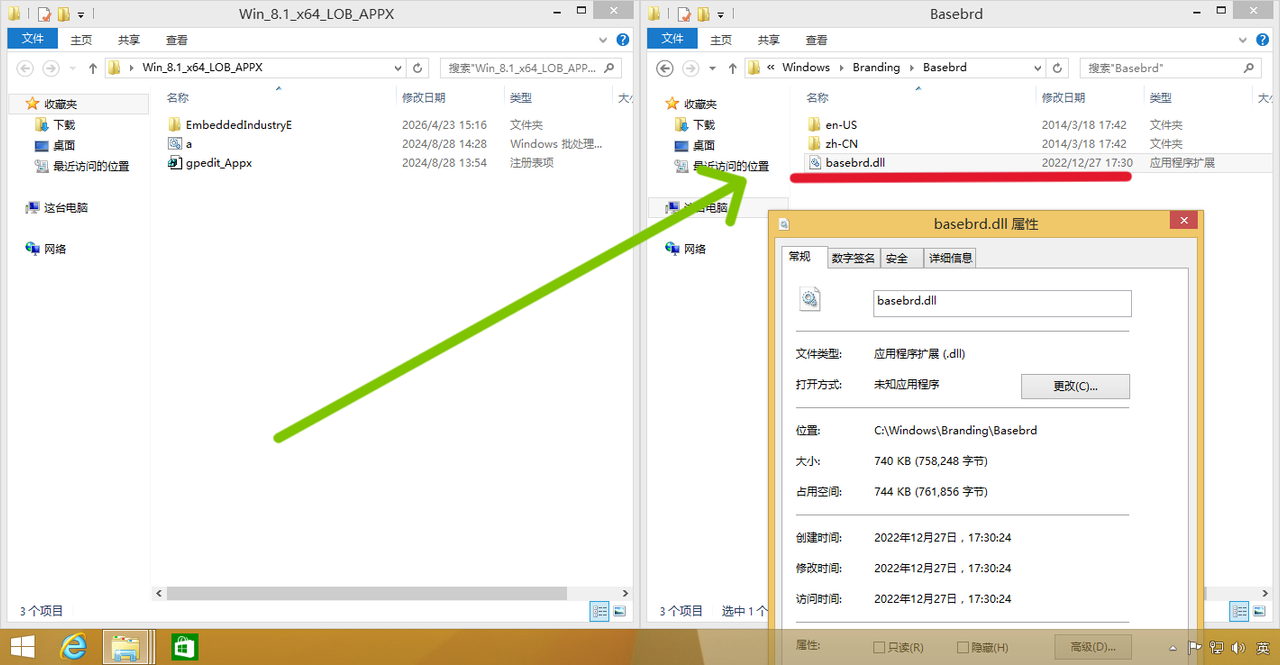This screenshot has width=1280, height=665.
Task: Launch Internet Explorer from the taskbar
Action: click(x=74, y=647)
